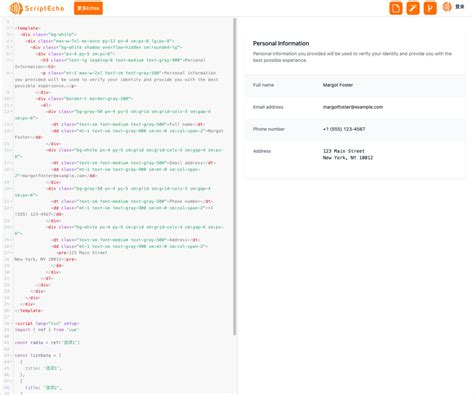
Task: Click the code editor vertical scrollbar
Action: (x=235, y=177)
